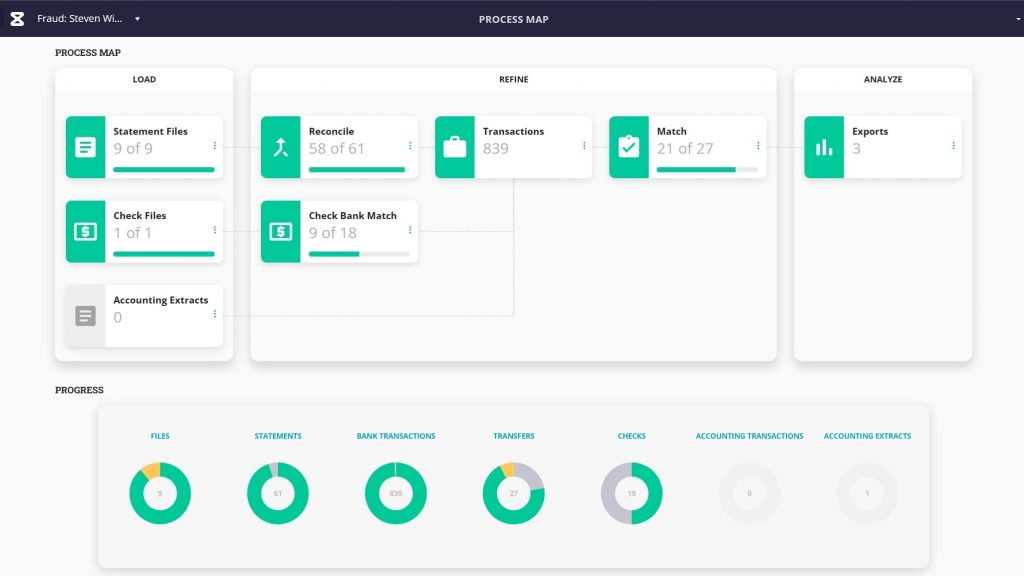The width and height of the screenshot is (1024, 576).
Task: Click the FILES progress label
Action: click(x=160, y=436)
